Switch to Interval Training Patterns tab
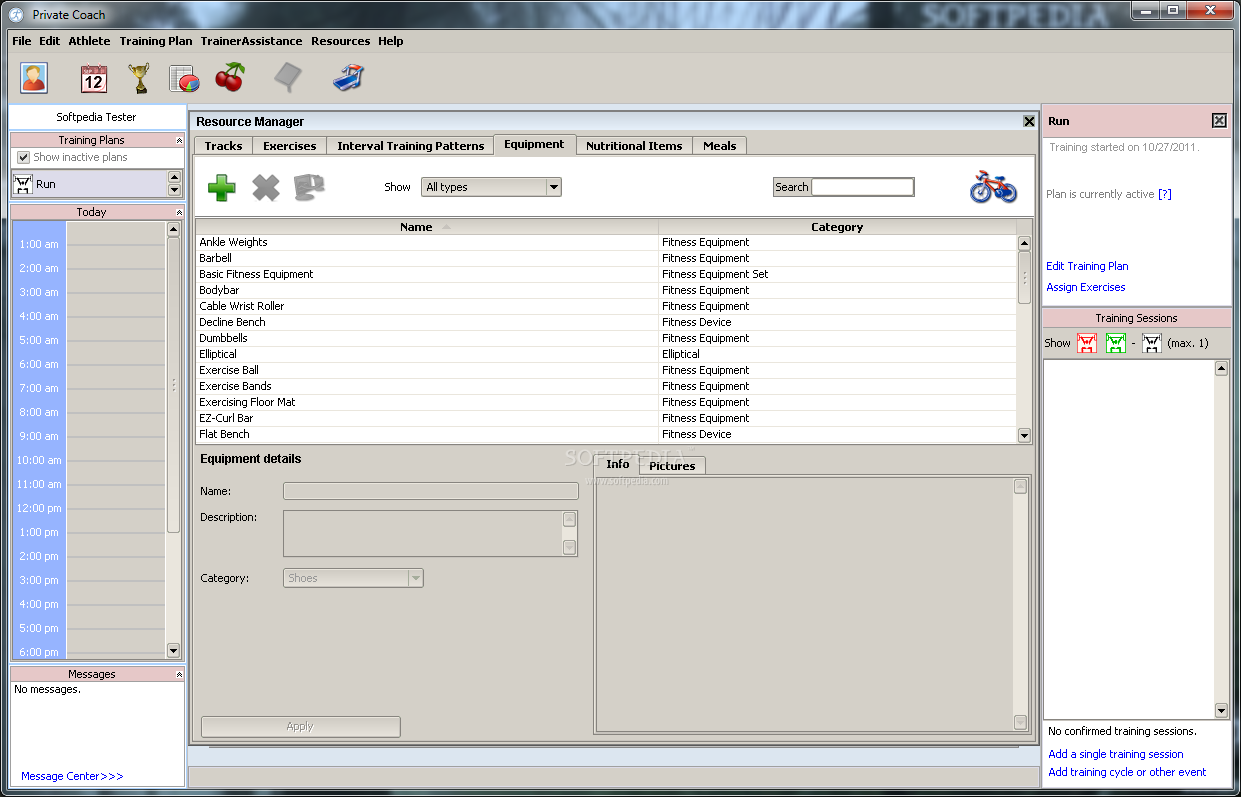This screenshot has height=797, width=1241. pyautogui.click(x=410, y=146)
